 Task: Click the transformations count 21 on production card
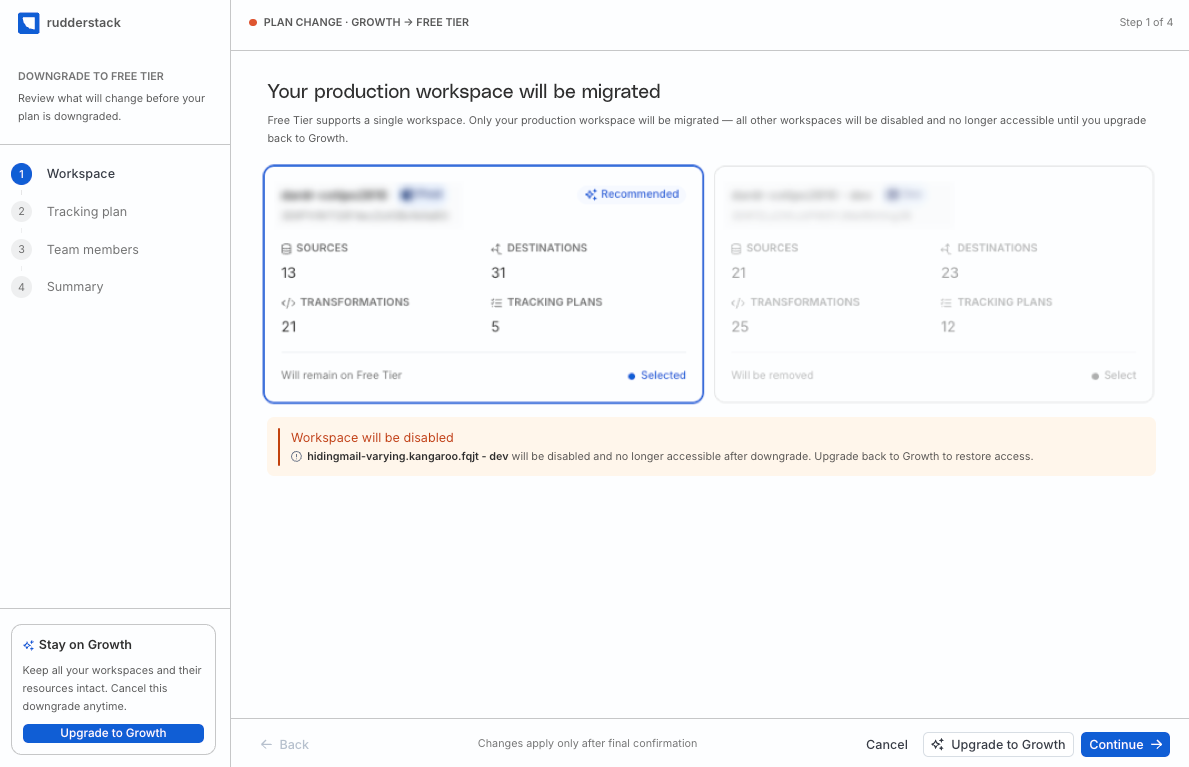(289, 327)
